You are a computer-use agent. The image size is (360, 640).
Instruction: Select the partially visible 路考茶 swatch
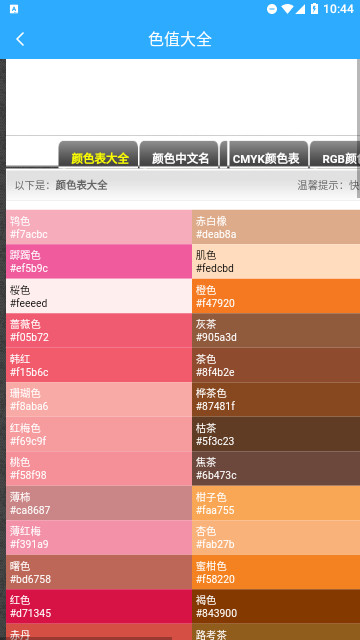click(276, 632)
